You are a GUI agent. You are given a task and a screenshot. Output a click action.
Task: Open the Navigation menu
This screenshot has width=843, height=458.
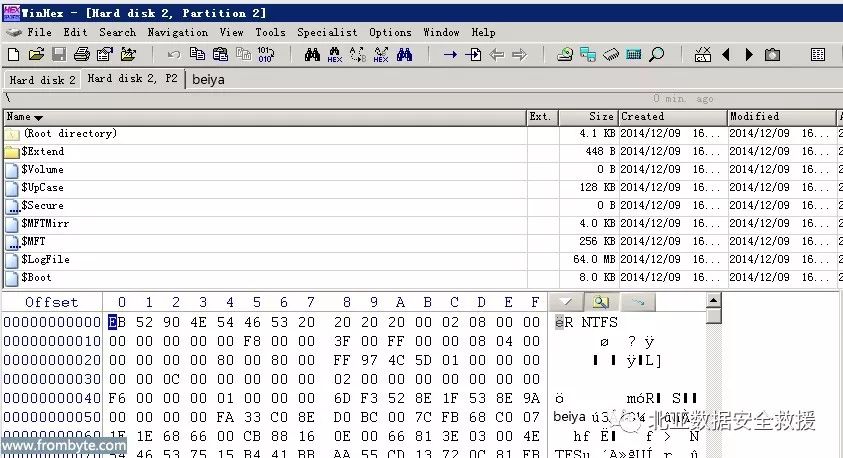pyautogui.click(x=177, y=32)
